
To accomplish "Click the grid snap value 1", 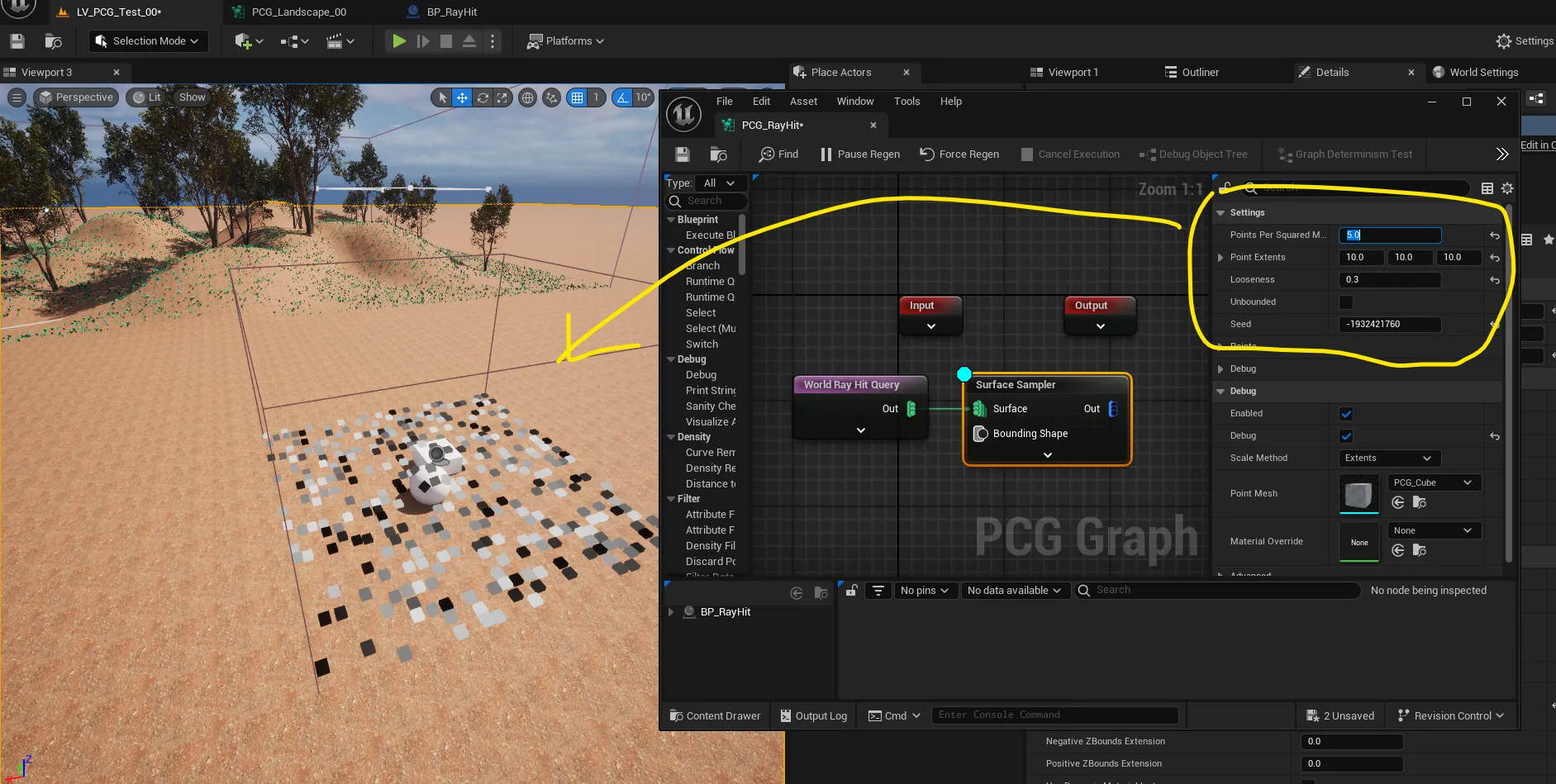I will pos(596,97).
